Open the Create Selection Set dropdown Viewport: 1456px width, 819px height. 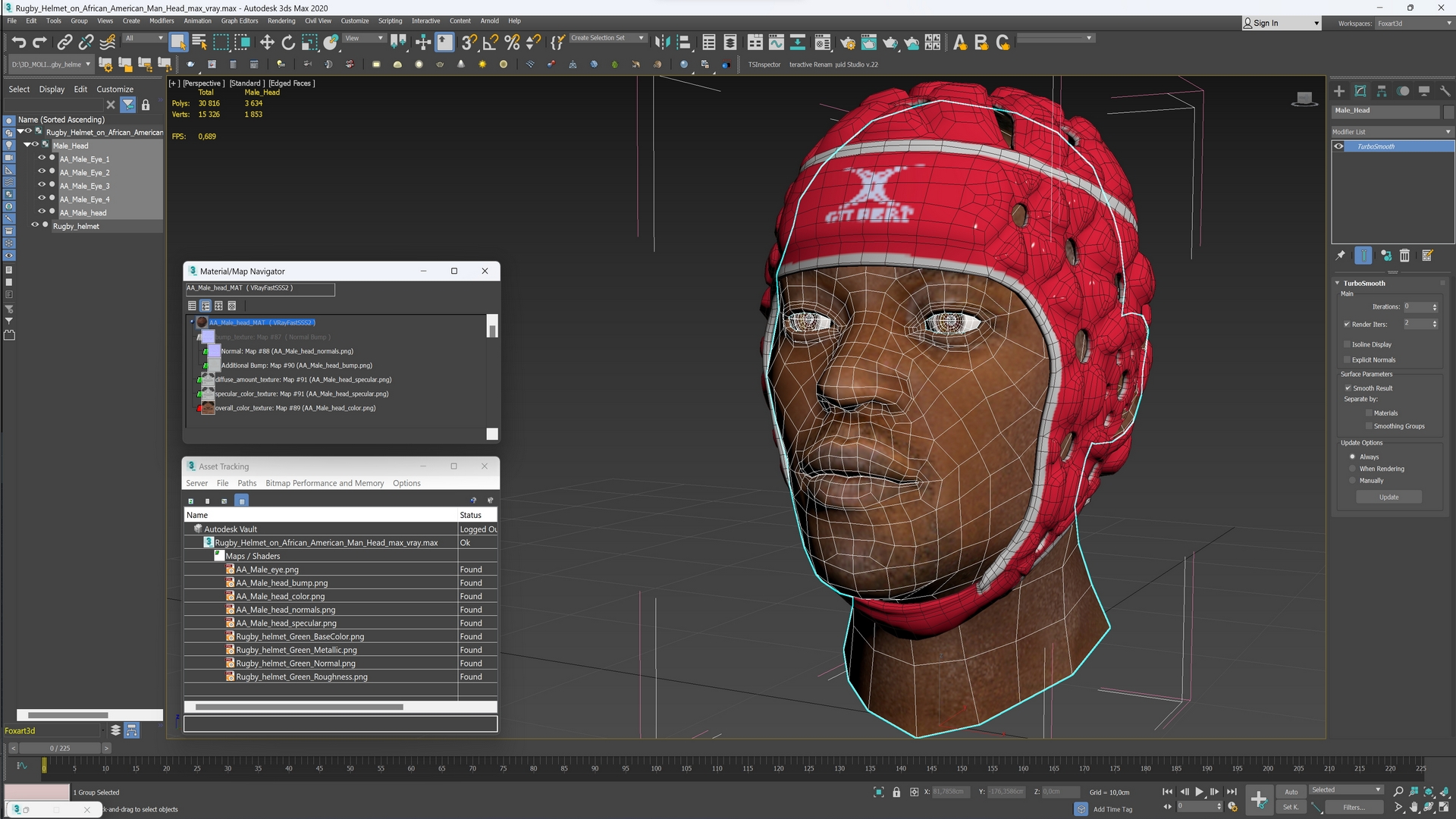607,38
